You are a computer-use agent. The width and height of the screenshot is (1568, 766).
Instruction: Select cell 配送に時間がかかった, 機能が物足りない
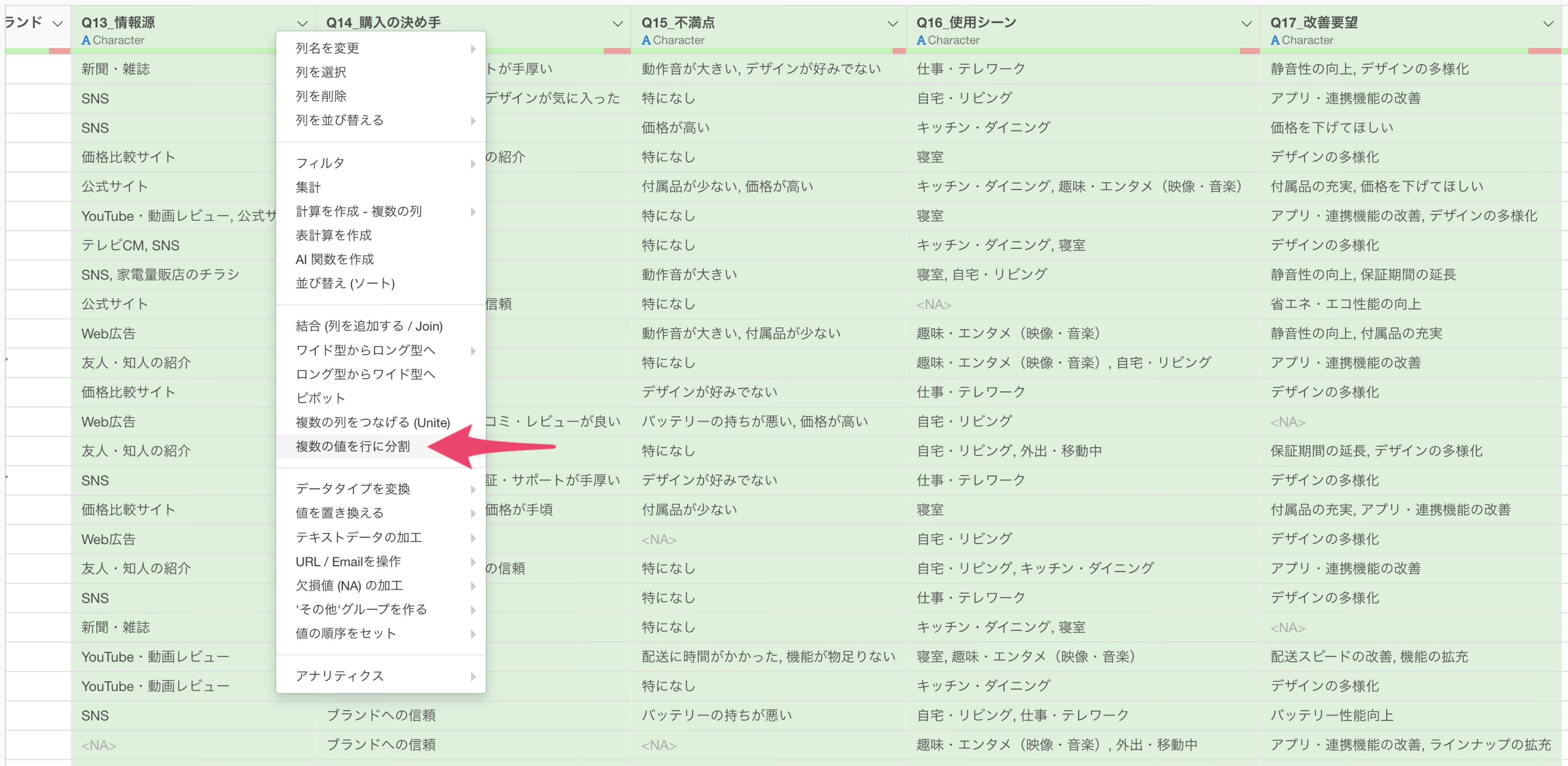pyautogui.click(x=768, y=657)
